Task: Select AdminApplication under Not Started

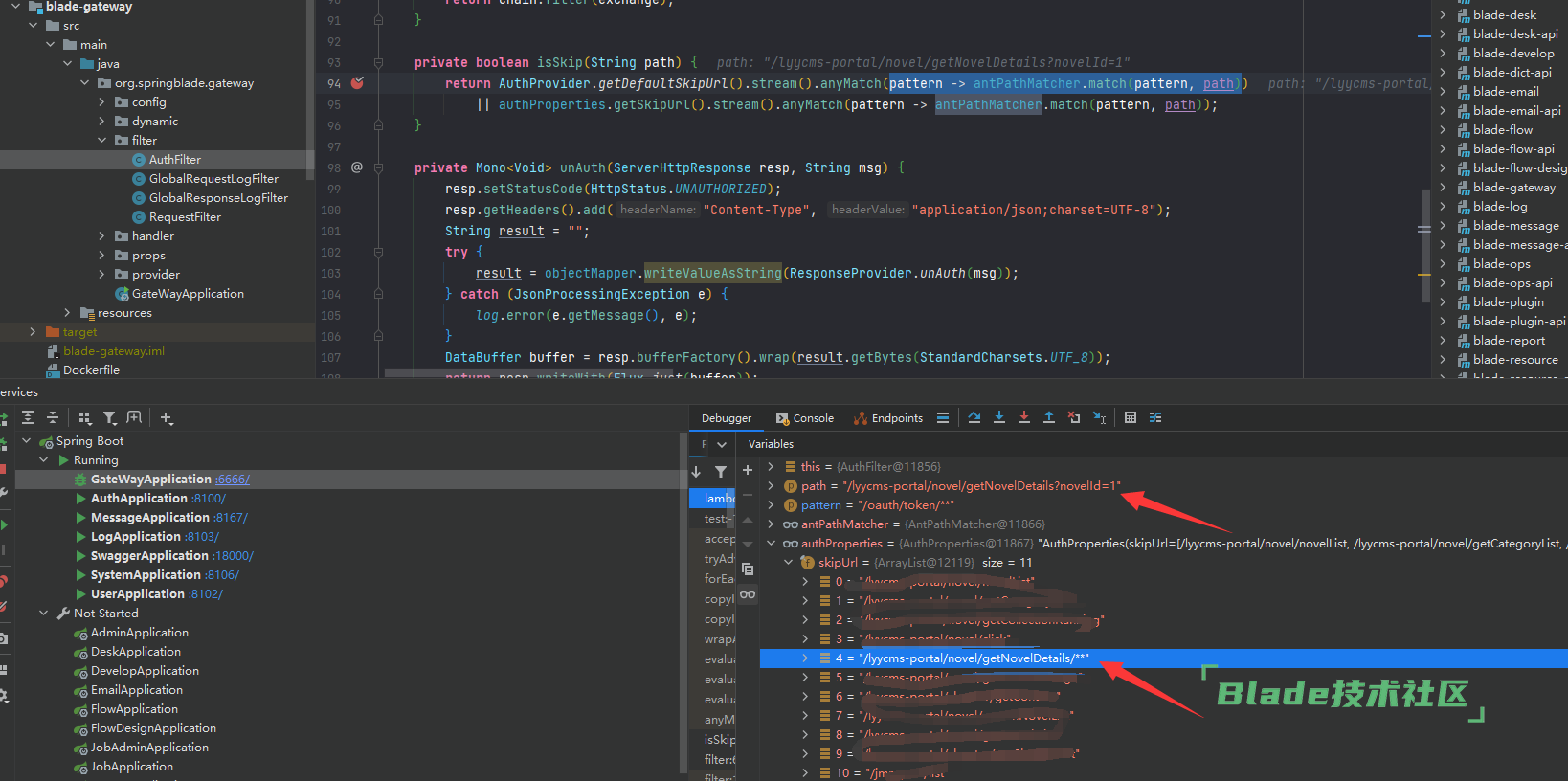Action: [x=139, y=633]
